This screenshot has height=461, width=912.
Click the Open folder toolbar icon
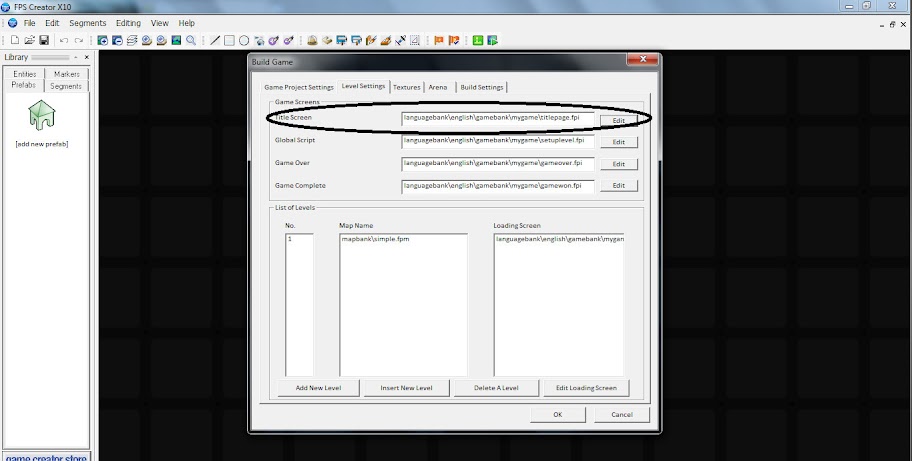click(29, 40)
